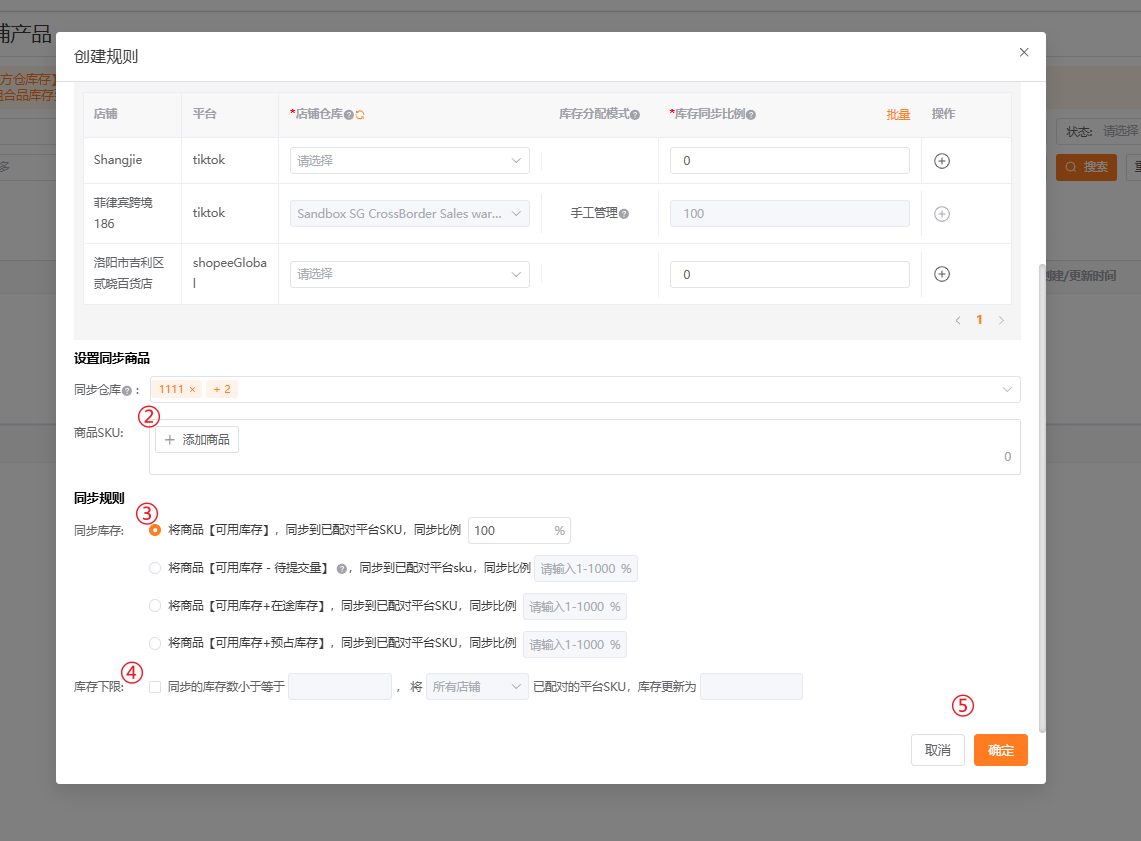The width and height of the screenshot is (1141, 841).
Task: Click help icon next to 手工管理
Action: pos(624,214)
